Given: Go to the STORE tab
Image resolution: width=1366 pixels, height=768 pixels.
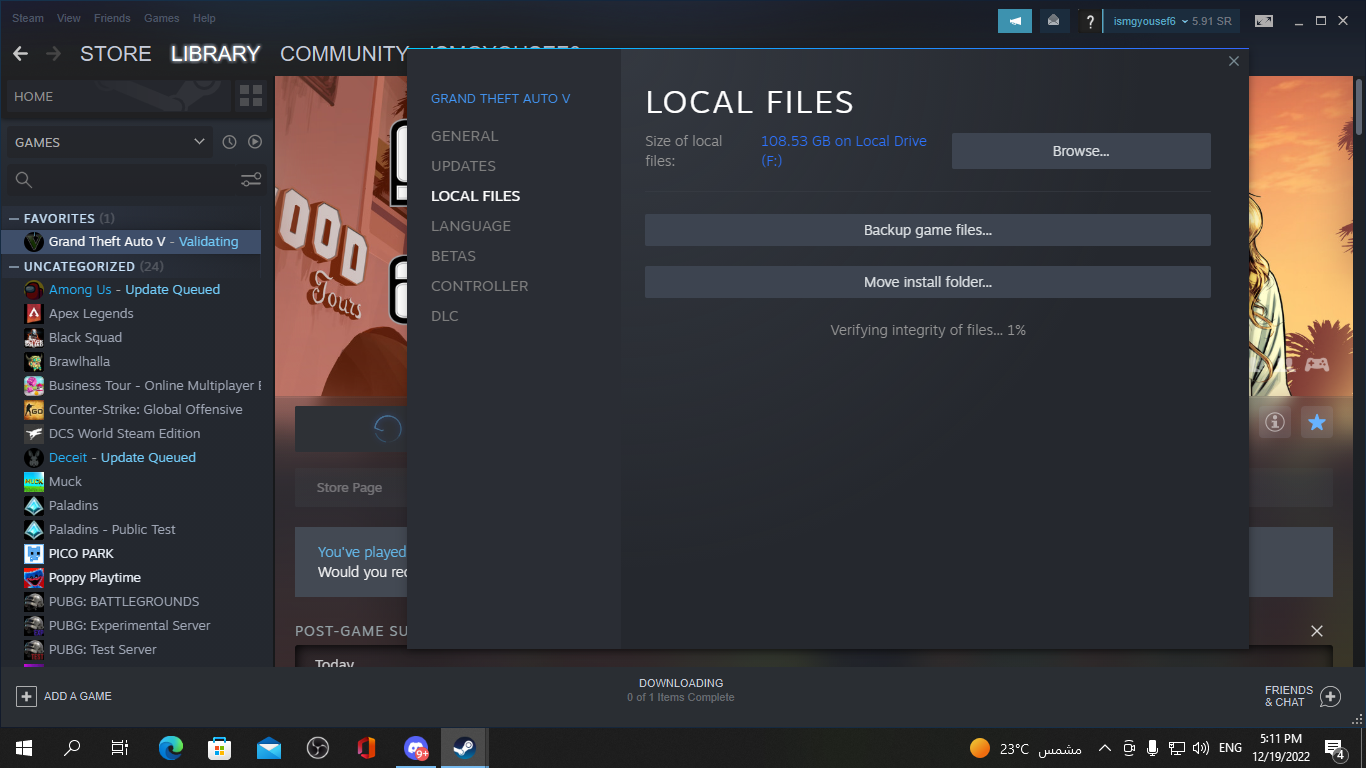Looking at the screenshot, I should tap(116, 54).
